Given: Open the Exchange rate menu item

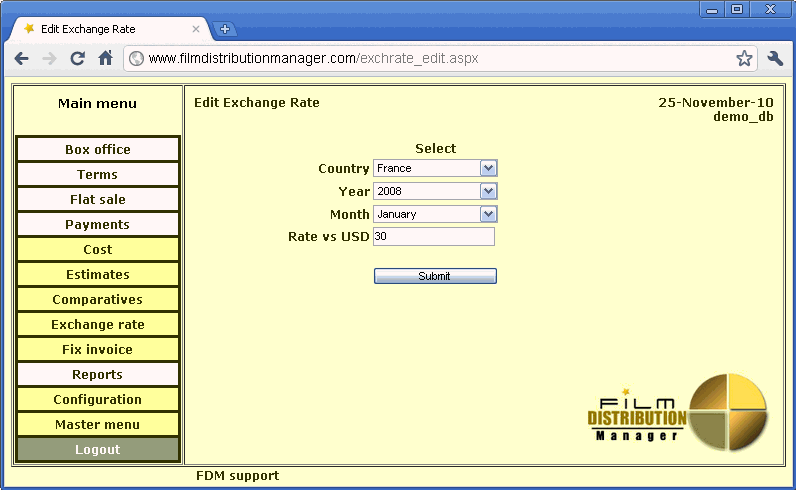Looking at the screenshot, I should tap(98, 325).
